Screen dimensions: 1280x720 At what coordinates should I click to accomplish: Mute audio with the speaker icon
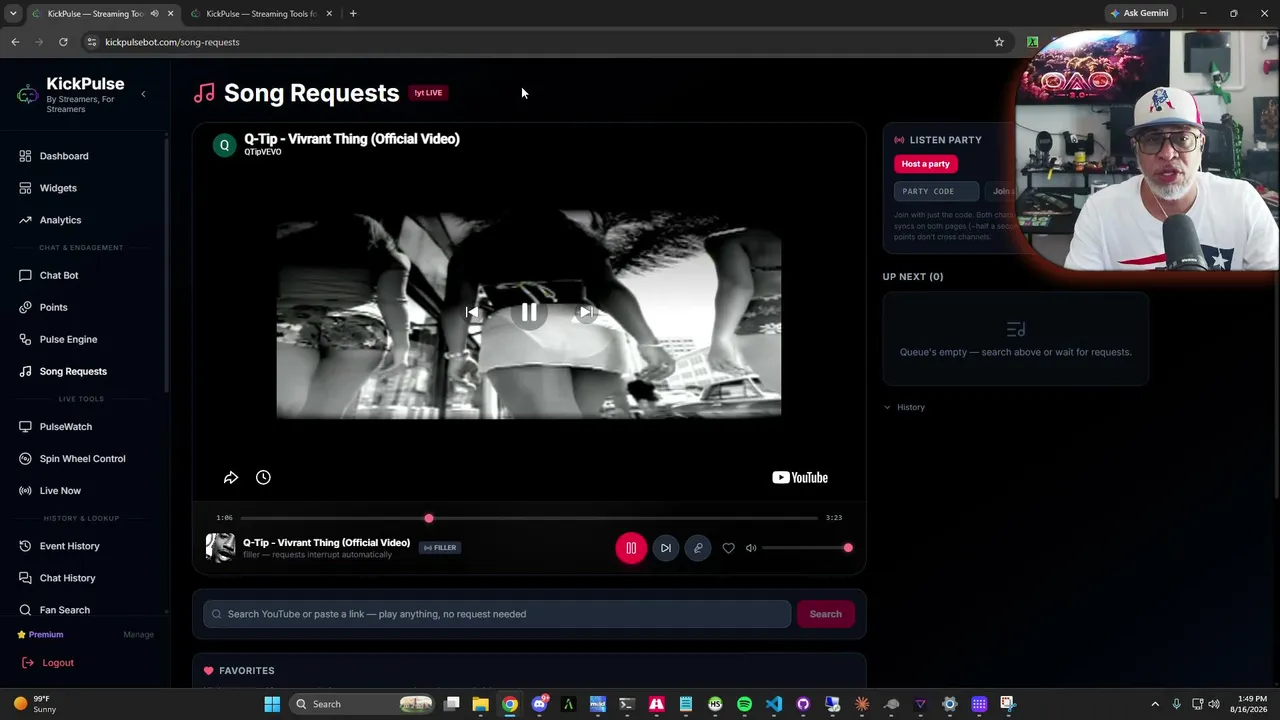(x=751, y=548)
